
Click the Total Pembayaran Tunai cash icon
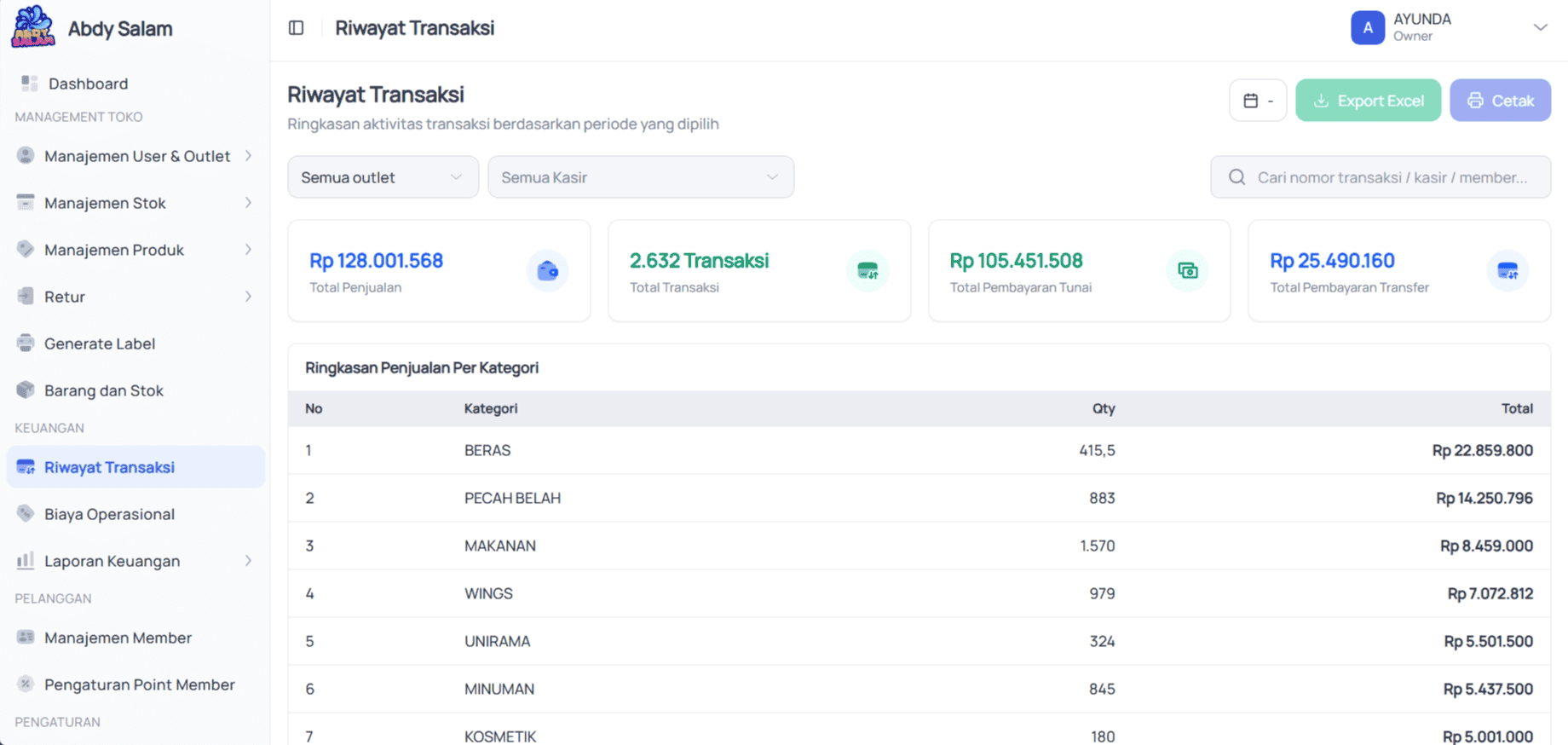tap(1187, 271)
